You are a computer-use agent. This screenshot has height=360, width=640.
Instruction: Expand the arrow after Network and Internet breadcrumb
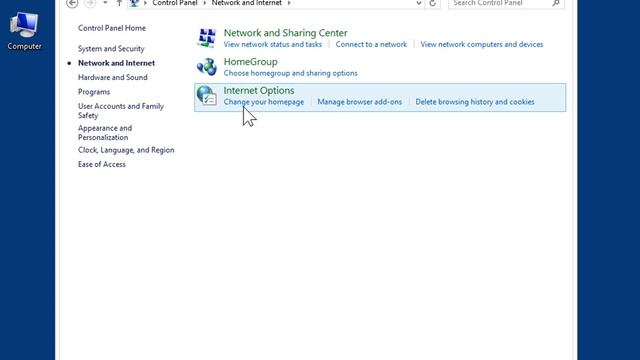[289, 3]
